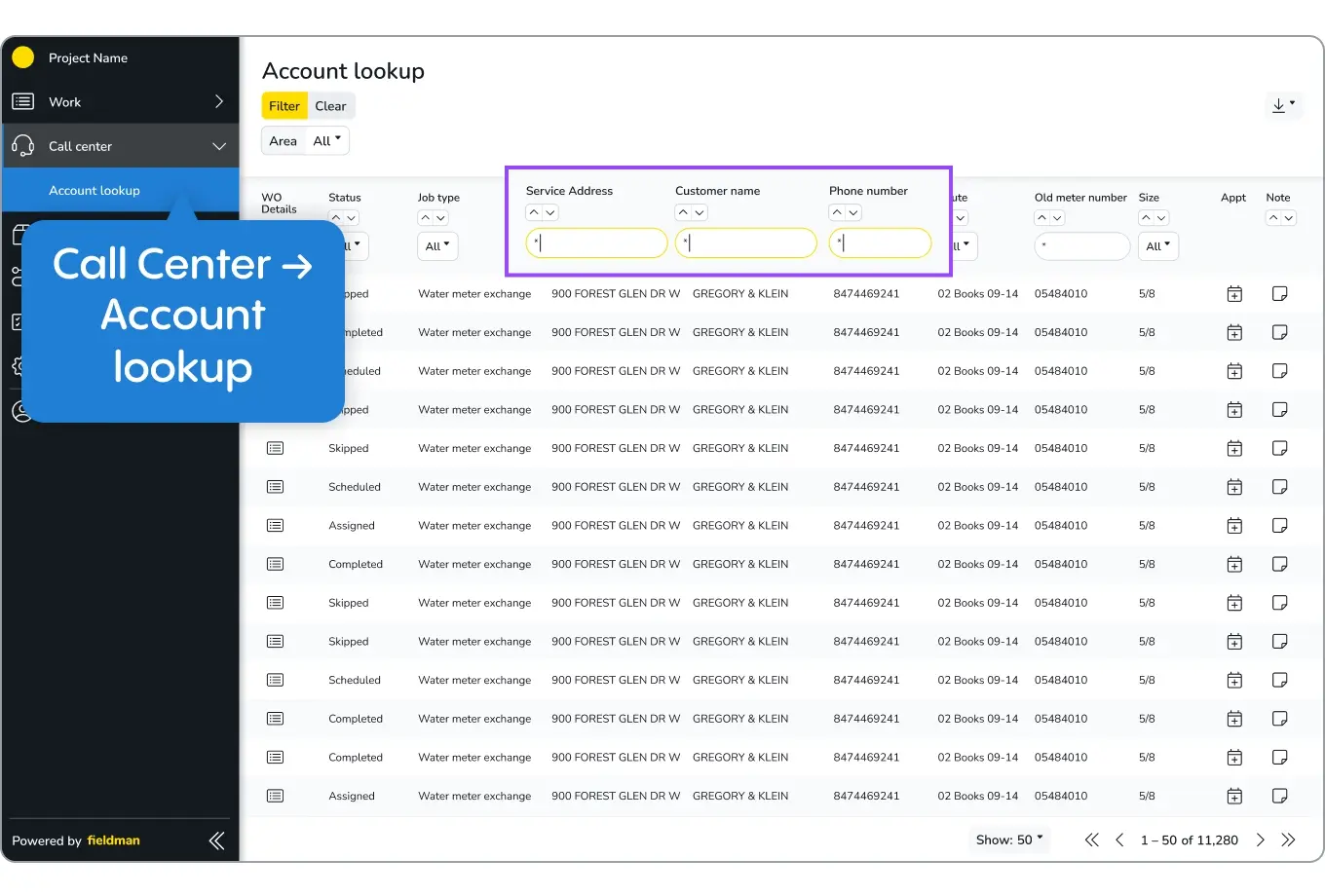This screenshot has height=896, width=1325.
Task: Sort Old meter number descending
Action: coord(1058,218)
